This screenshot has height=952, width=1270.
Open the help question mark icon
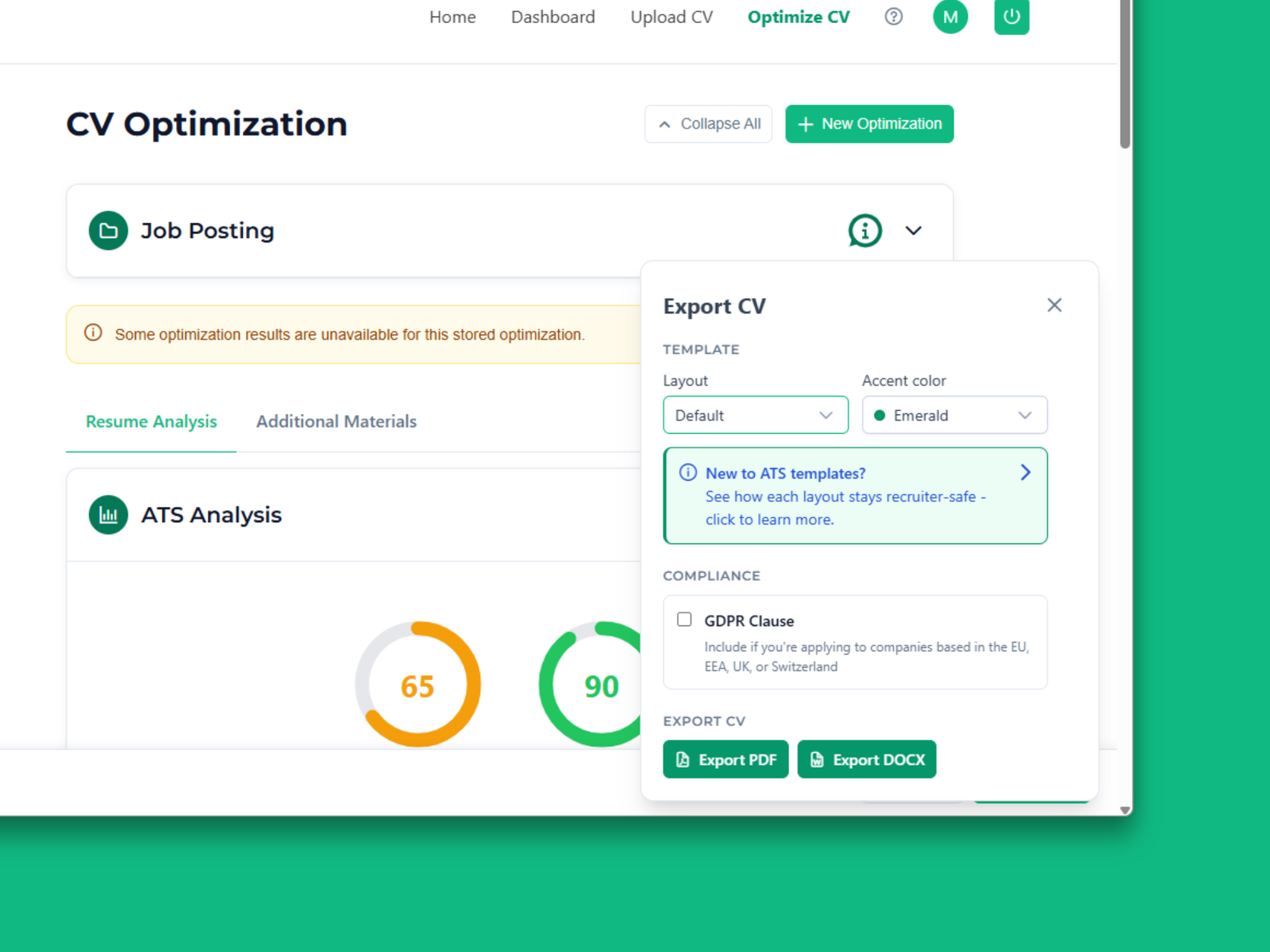point(894,17)
